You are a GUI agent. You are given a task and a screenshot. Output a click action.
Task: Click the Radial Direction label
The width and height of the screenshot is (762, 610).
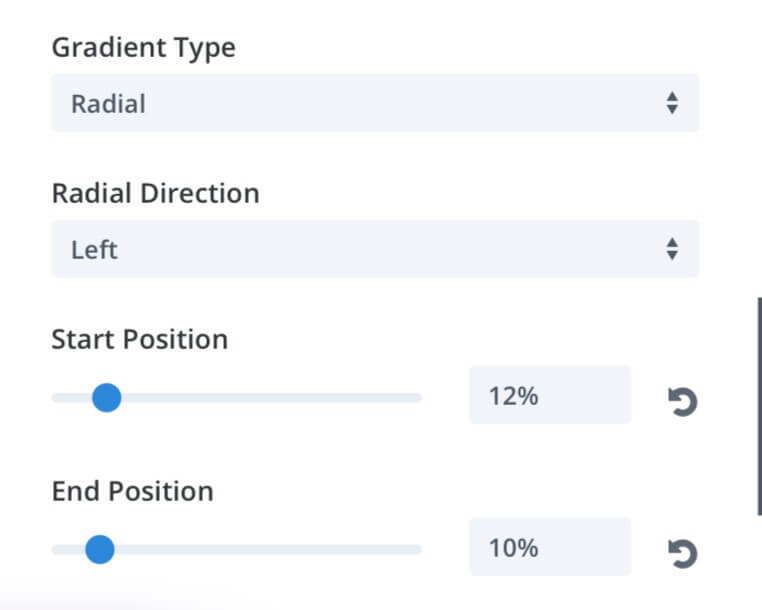156,193
